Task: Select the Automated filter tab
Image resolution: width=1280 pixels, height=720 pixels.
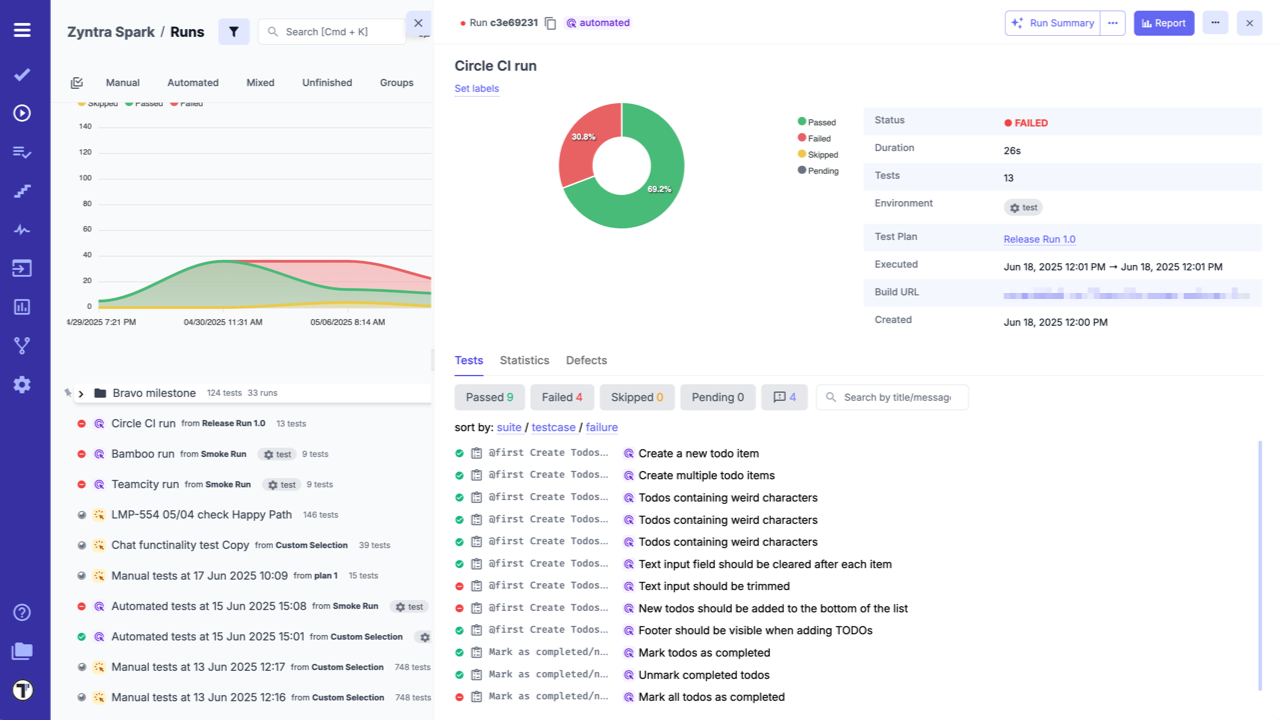Action: tap(192, 82)
